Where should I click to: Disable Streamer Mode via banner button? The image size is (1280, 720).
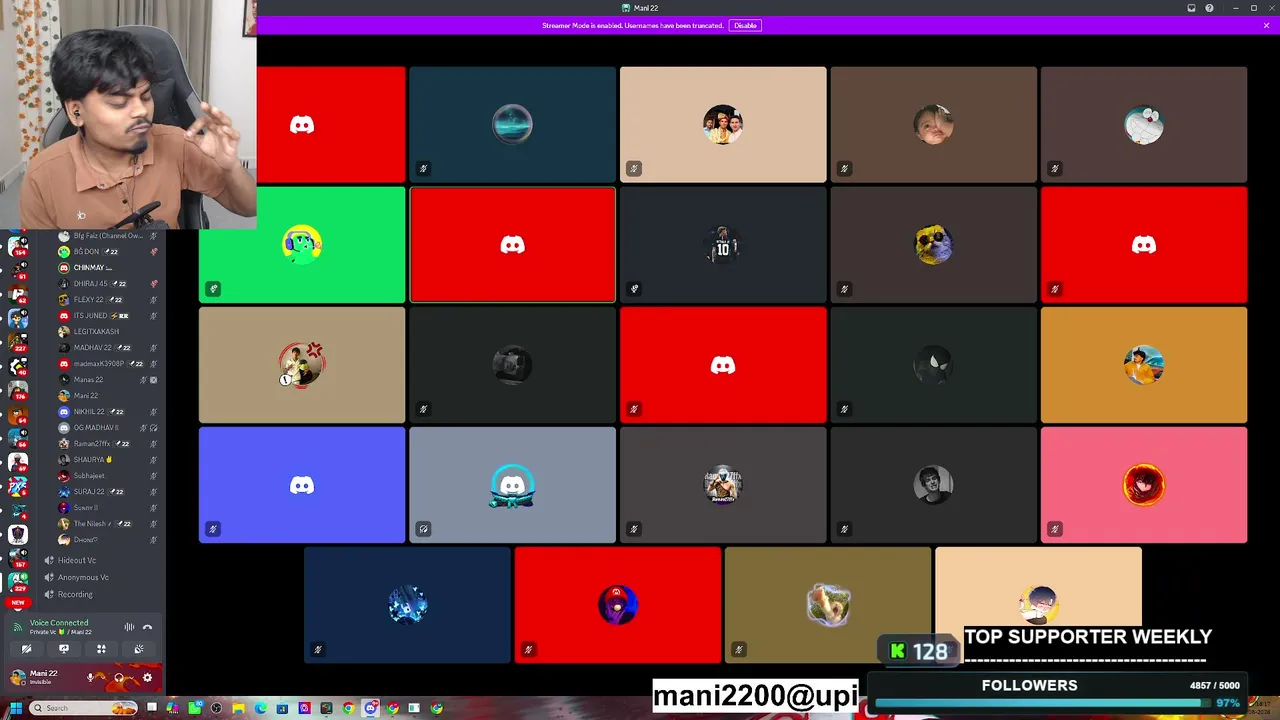[745, 25]
